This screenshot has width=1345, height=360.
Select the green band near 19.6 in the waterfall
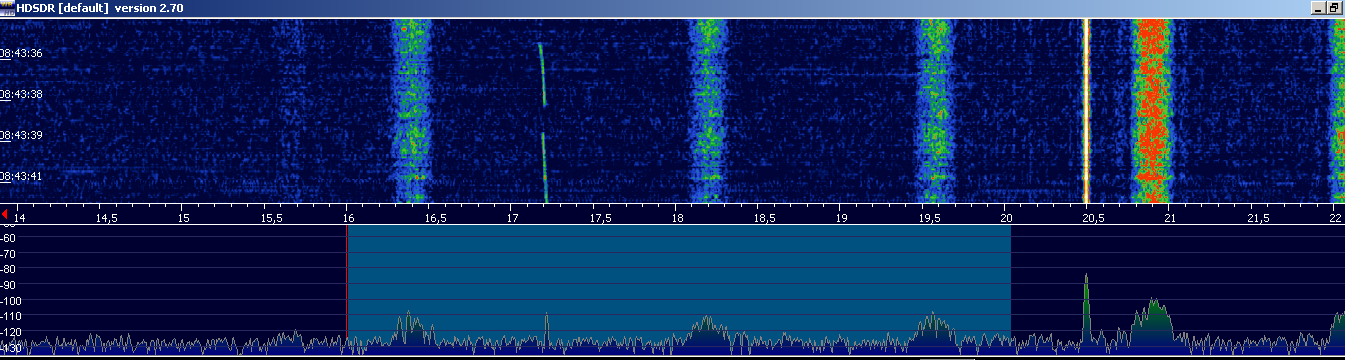936,110
